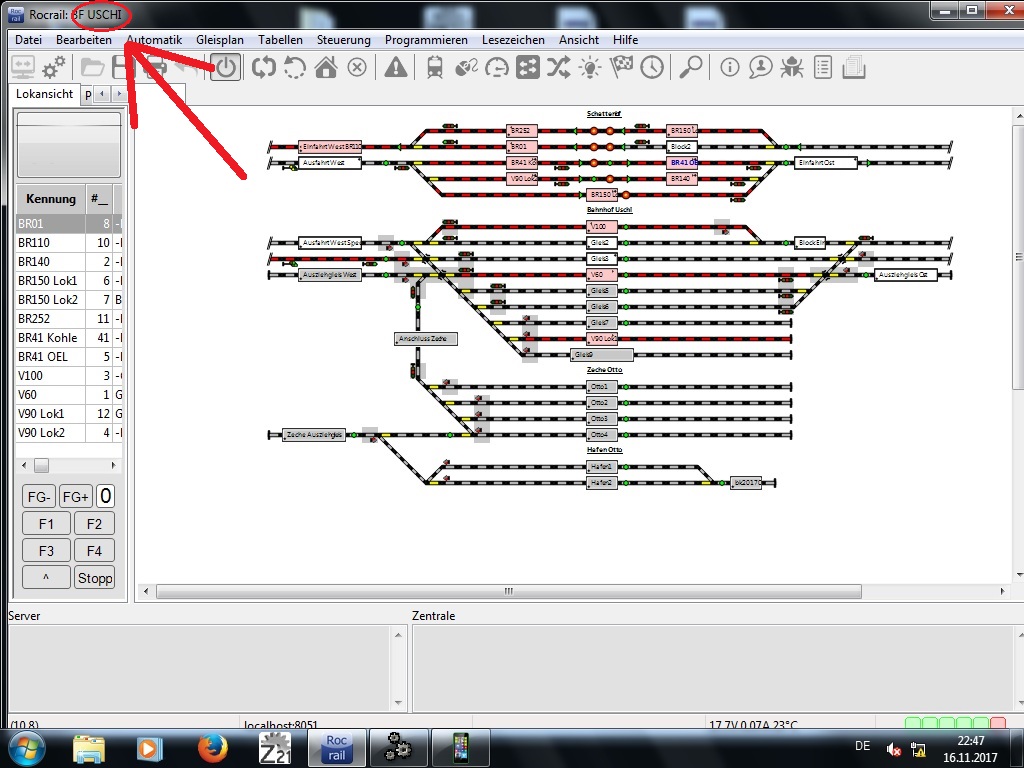Click the F3 function button
Viewport: 1024px width, 768px height.
[x=46, y=551]
